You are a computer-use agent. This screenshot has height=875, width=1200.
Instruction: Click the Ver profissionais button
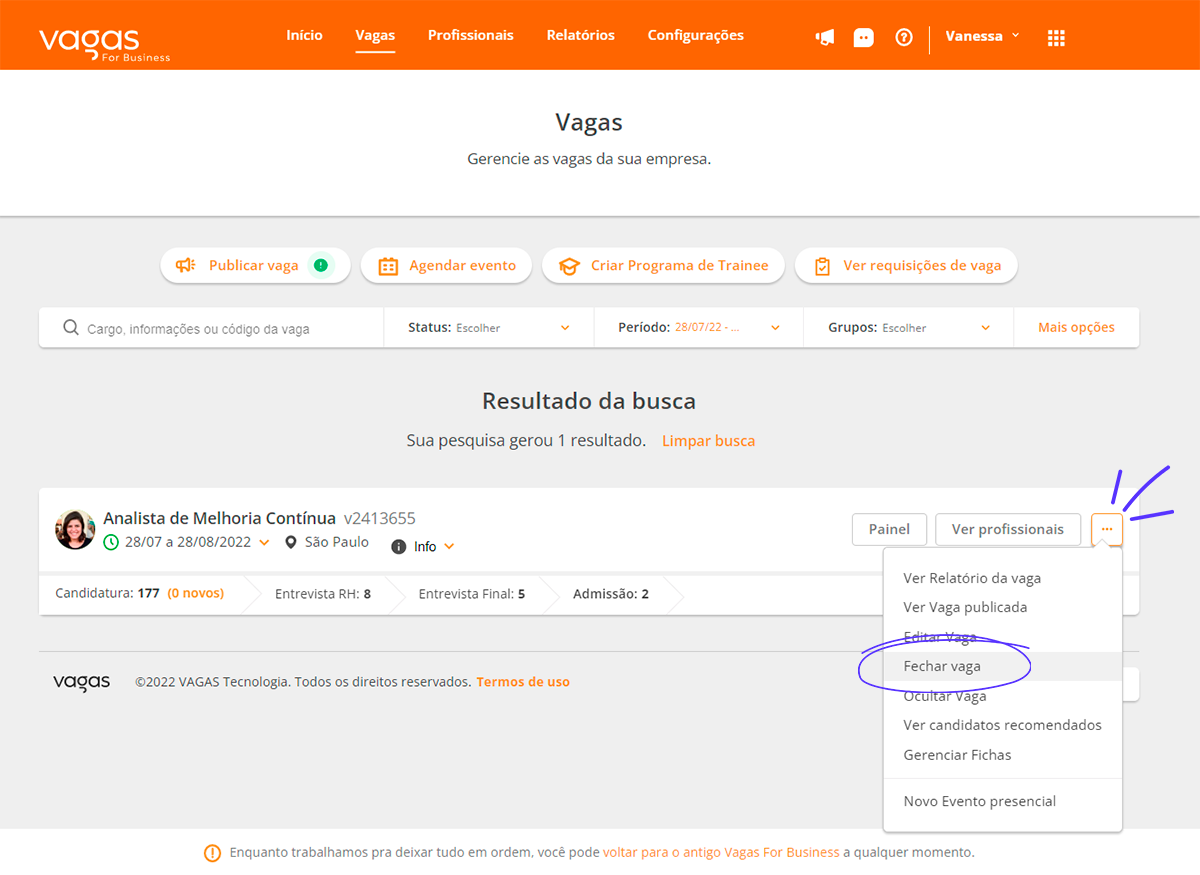click(1008, 529)
